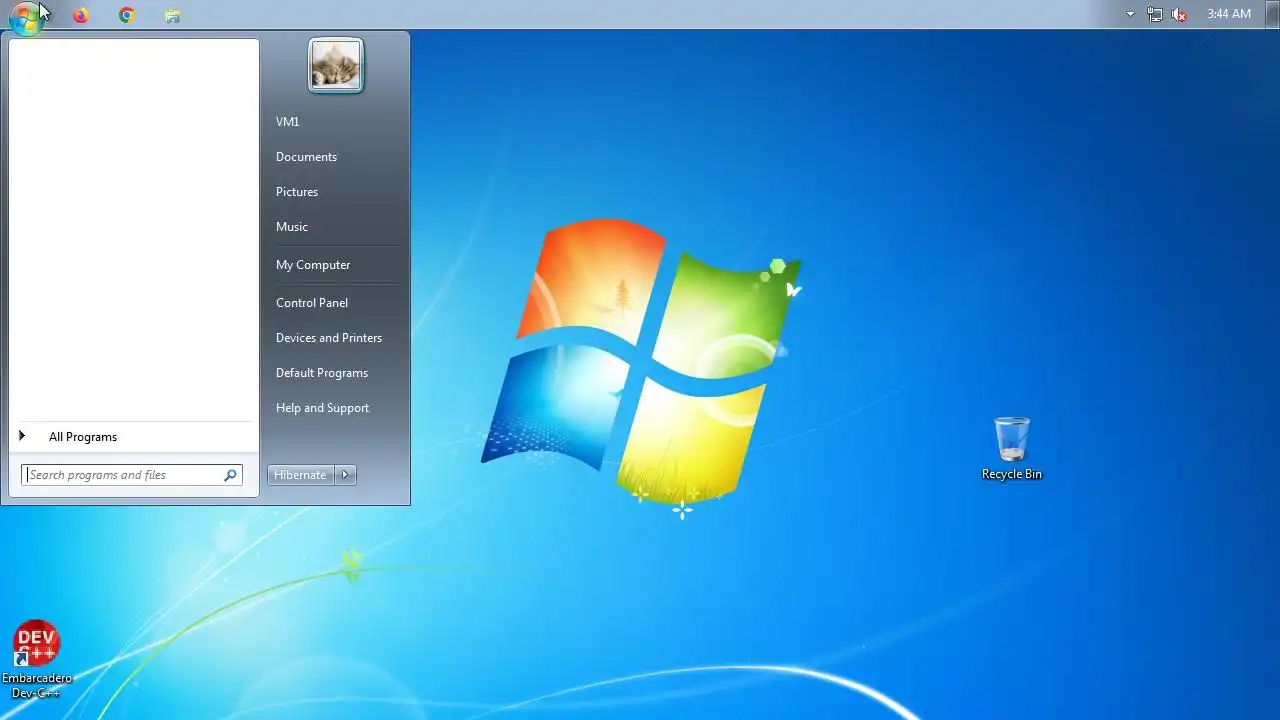
Task: Click the user account cat picture
Action: (336, 66)
